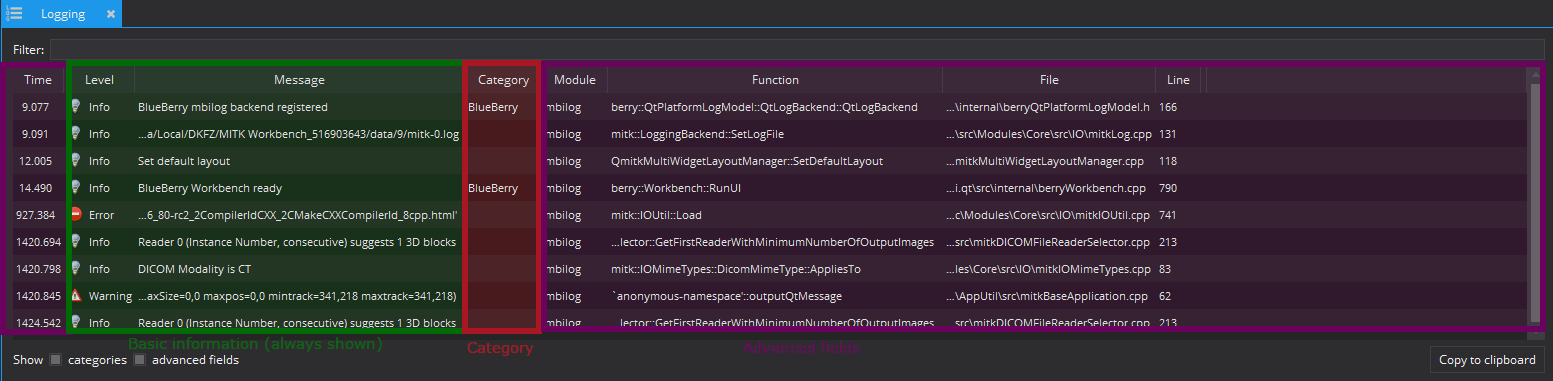Click the Warning triangle icon in row 1420.845

(x=76, y=295)
